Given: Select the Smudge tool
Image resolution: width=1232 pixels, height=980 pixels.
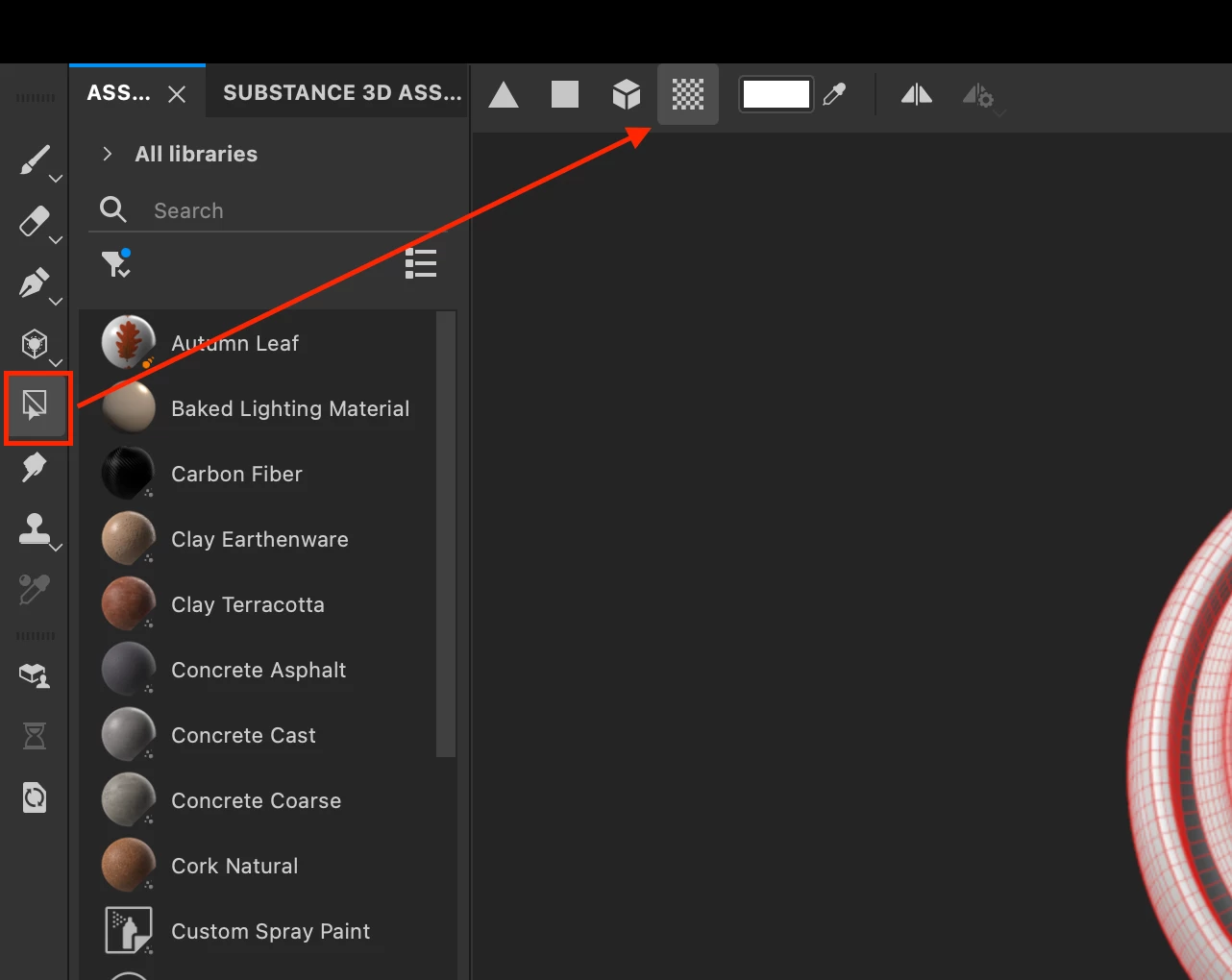Looking at the screenshot, I should tap(34, 467).
